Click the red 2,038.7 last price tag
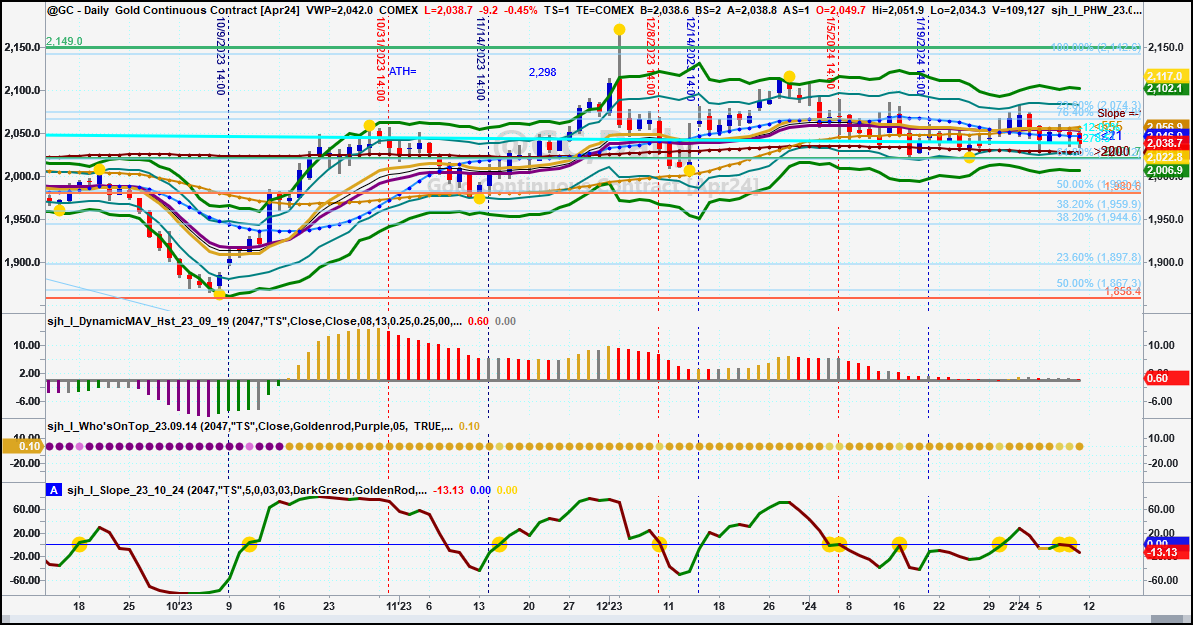The width and height of the screenshot is (1193, 625). pyautogui.click(x=1167, y=143)
